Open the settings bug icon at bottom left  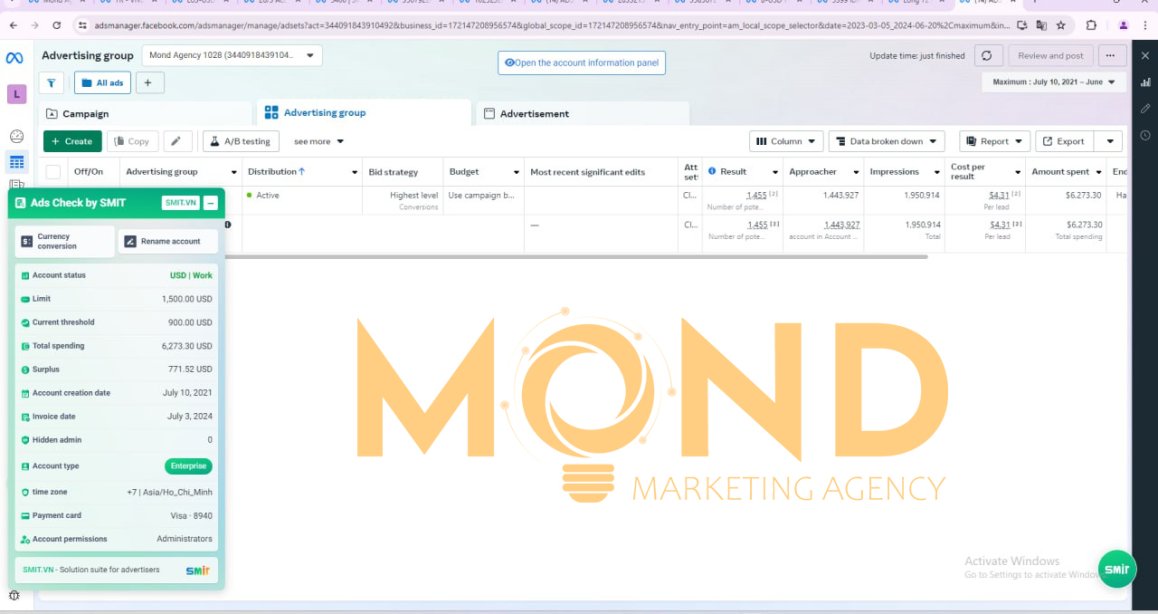click(14, 596)
